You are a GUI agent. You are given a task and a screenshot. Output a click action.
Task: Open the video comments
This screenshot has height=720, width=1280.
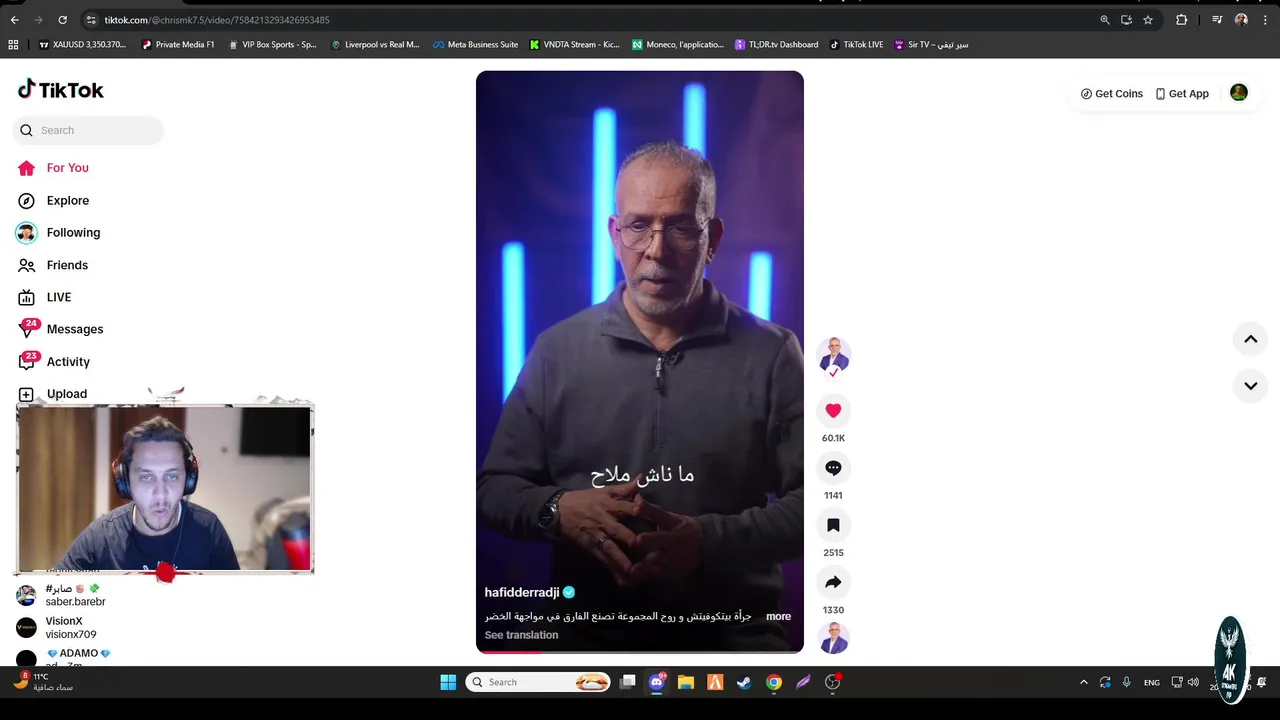pyautogui.click(x=833, y=468)
